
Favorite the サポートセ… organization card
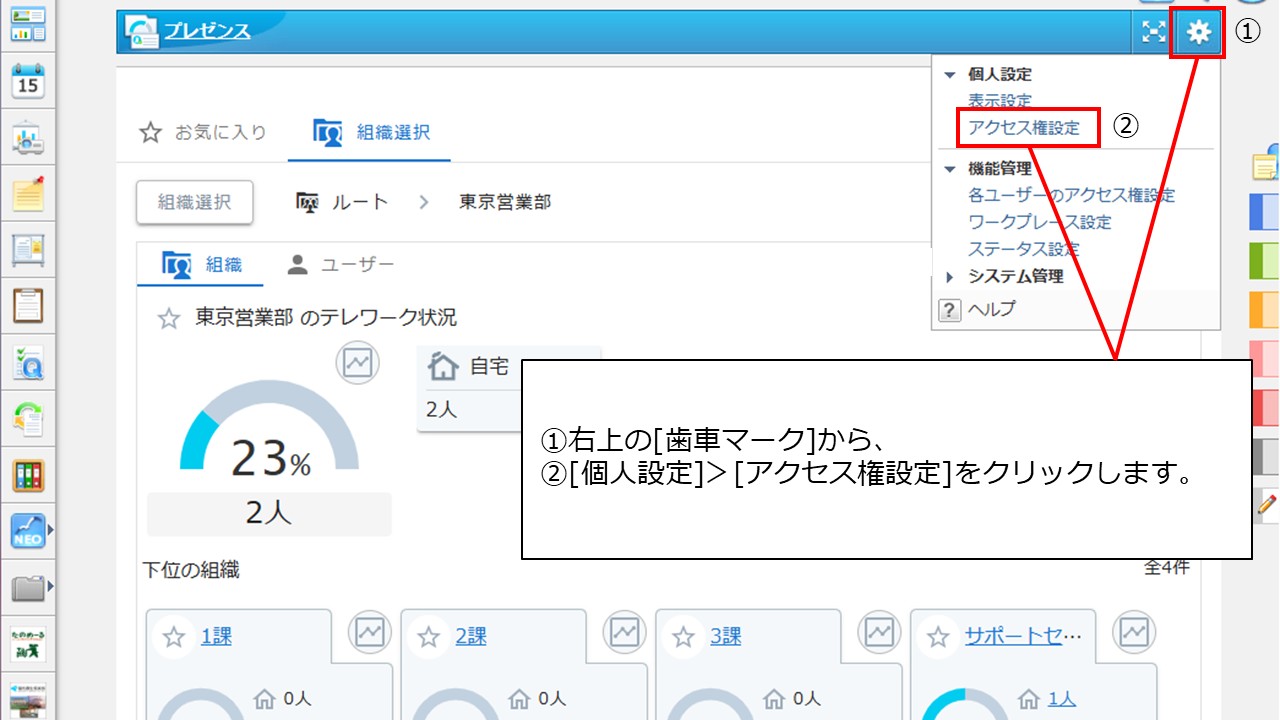tap(938, 636)
